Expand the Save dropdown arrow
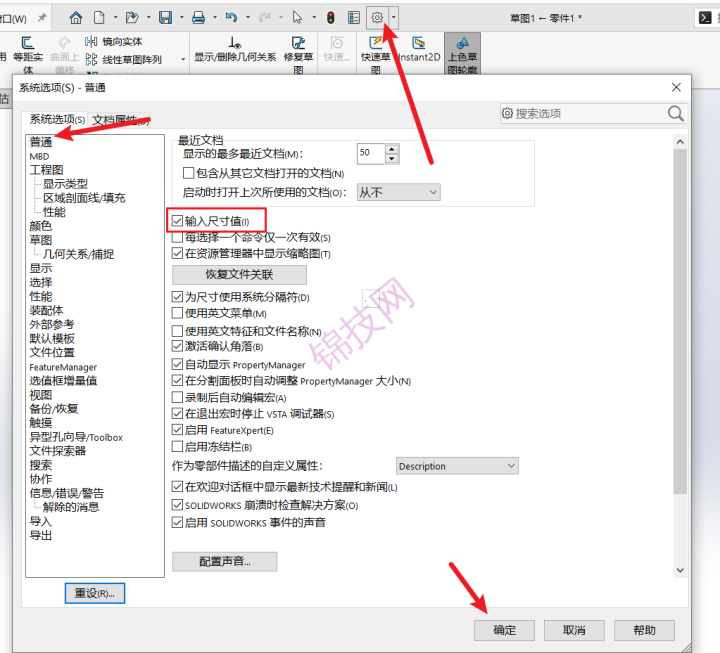This screenshot has width=720, height=653. [181, 18]
